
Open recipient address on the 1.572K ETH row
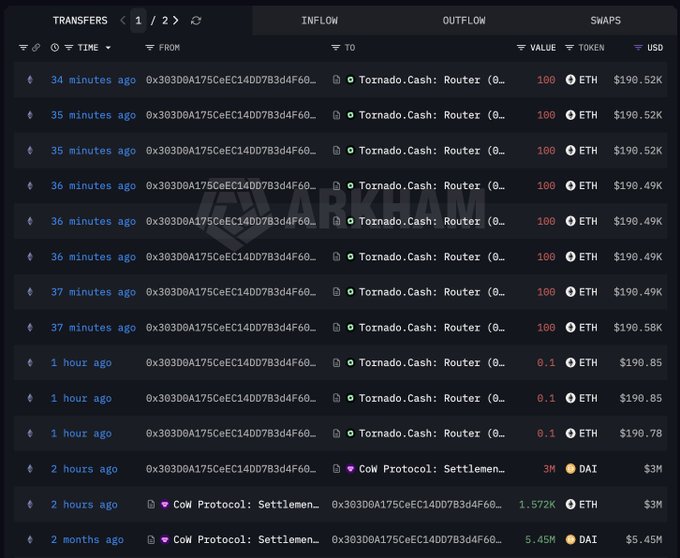[x=416, y=504]
